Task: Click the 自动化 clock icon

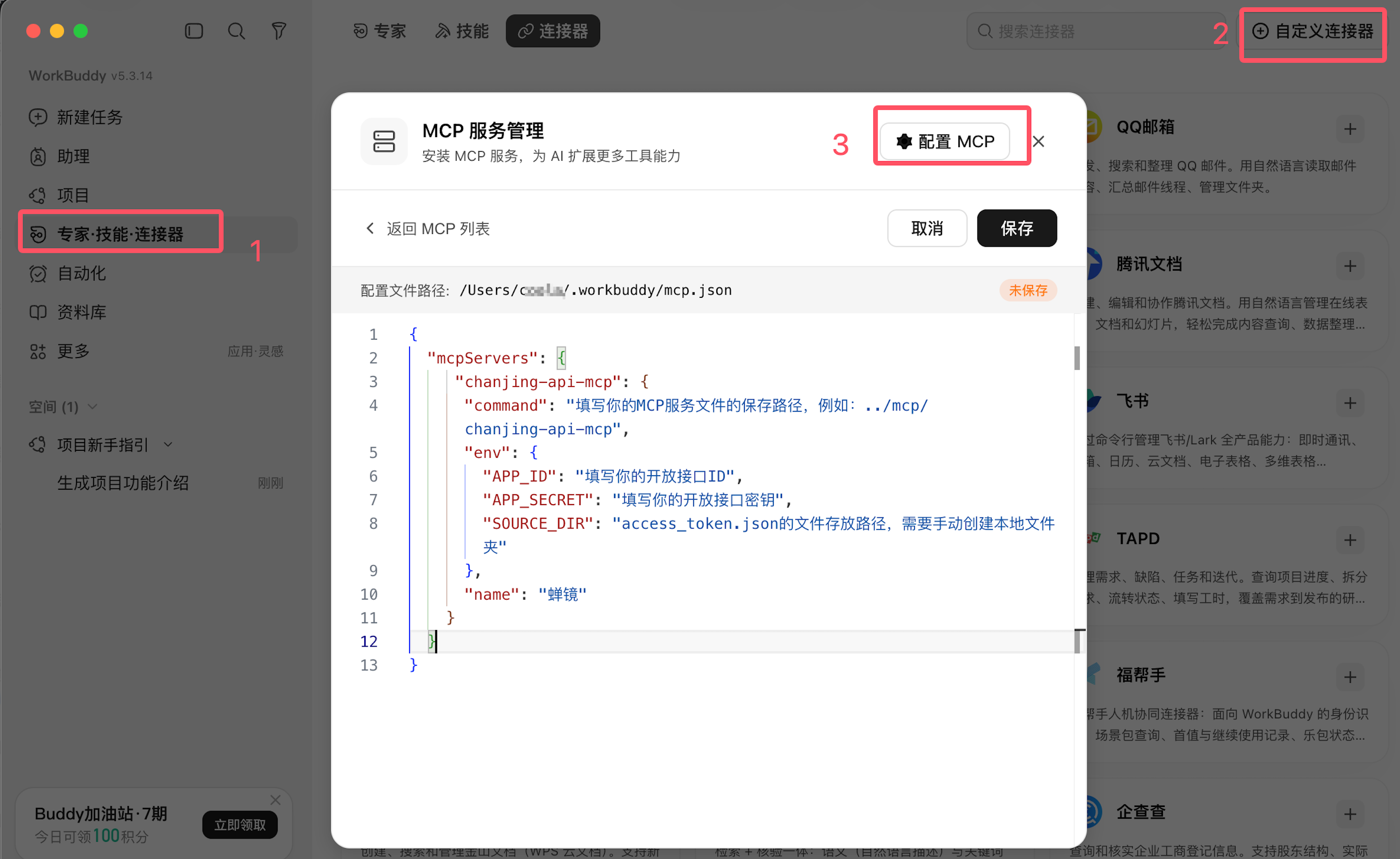Action: coord(38,273)
